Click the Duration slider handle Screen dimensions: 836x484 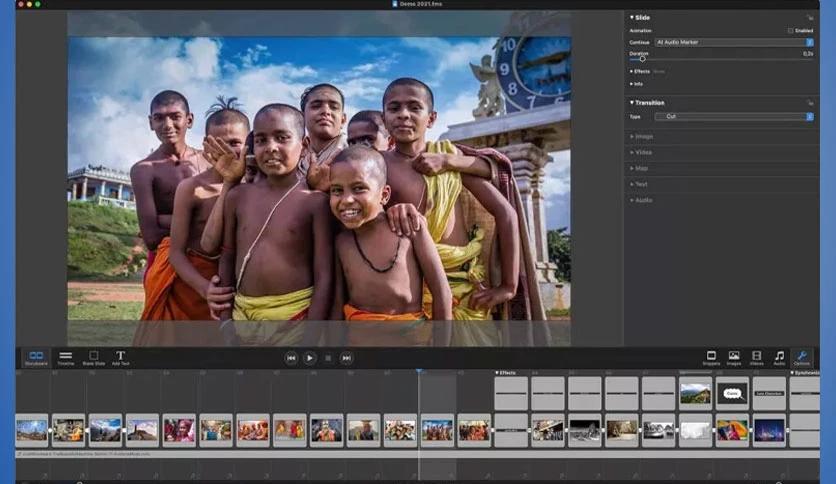pos(642,59)
